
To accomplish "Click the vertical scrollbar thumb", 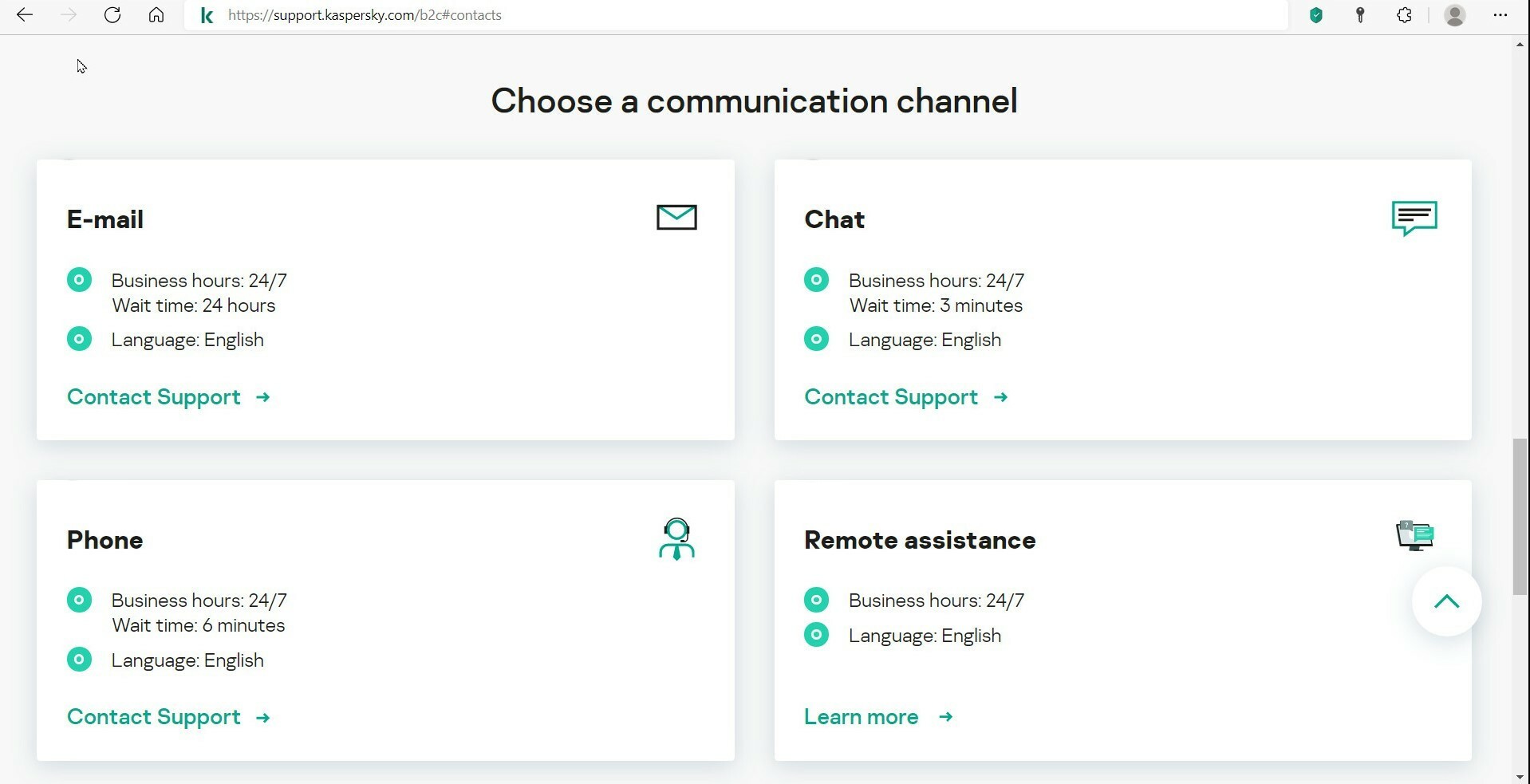I will (x=1520, y=516).
